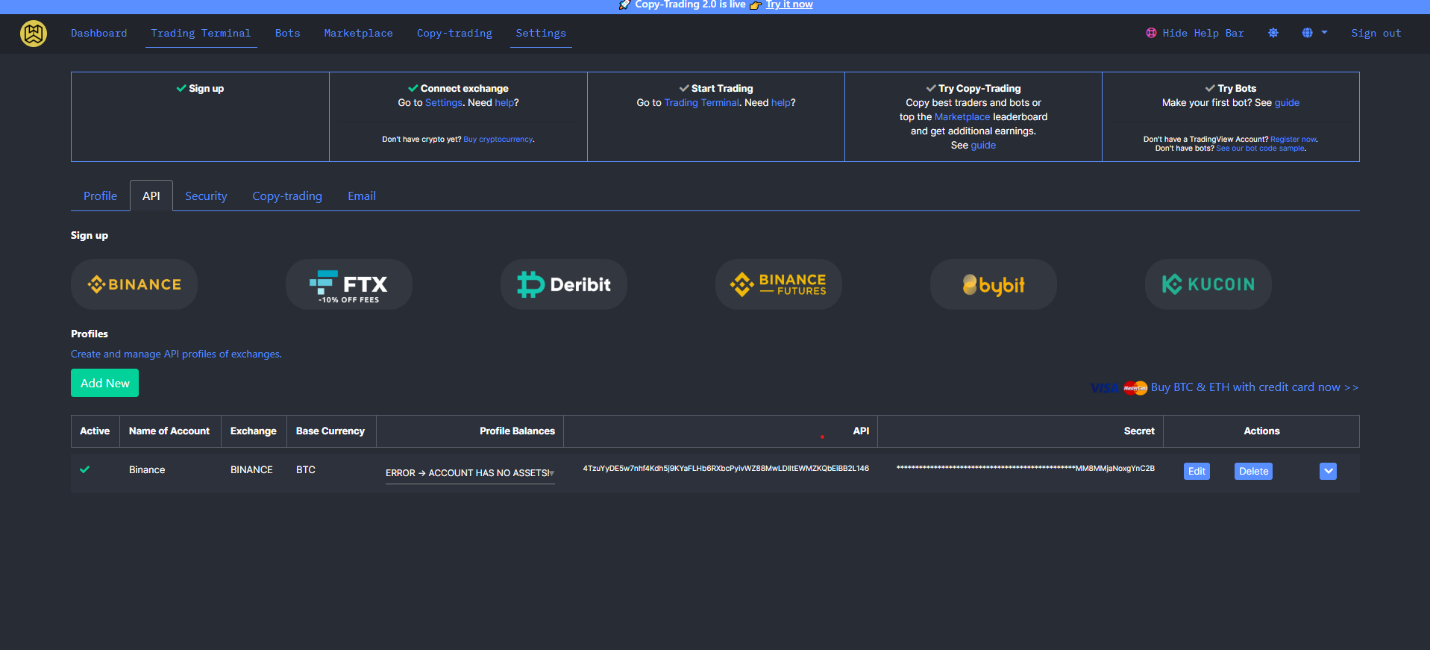1430x650 pixels.
Task: Click the BTC base currency cell
Action: [x=306, y=470]
